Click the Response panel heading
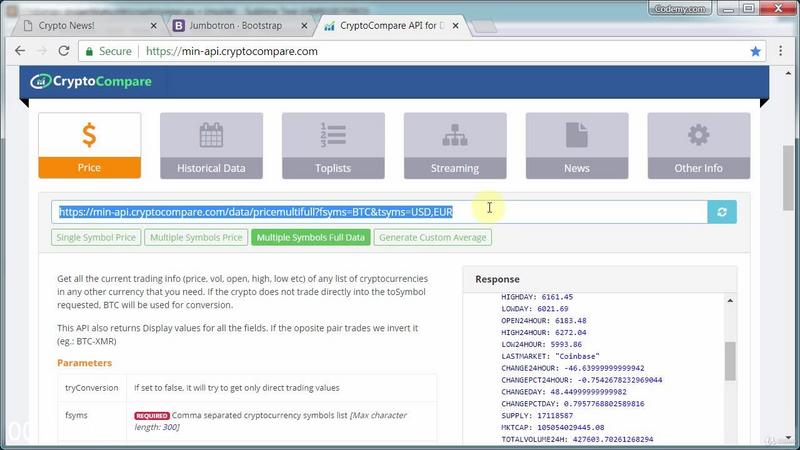 click(x=497, y=279)
